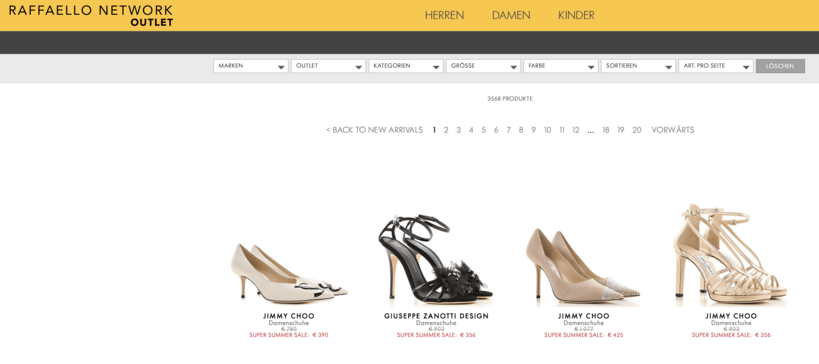Open the KINDER menu

pyautogui.click(x=576, y=15)
